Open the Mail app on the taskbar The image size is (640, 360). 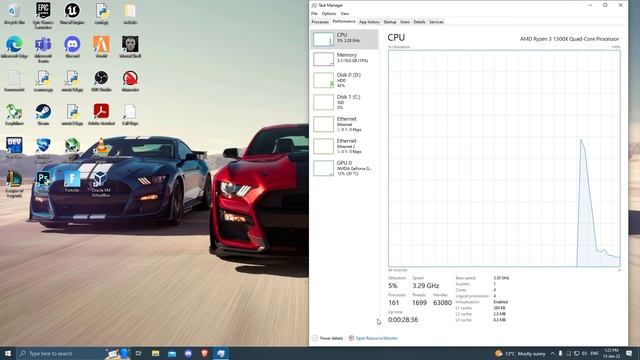(172, 353)
